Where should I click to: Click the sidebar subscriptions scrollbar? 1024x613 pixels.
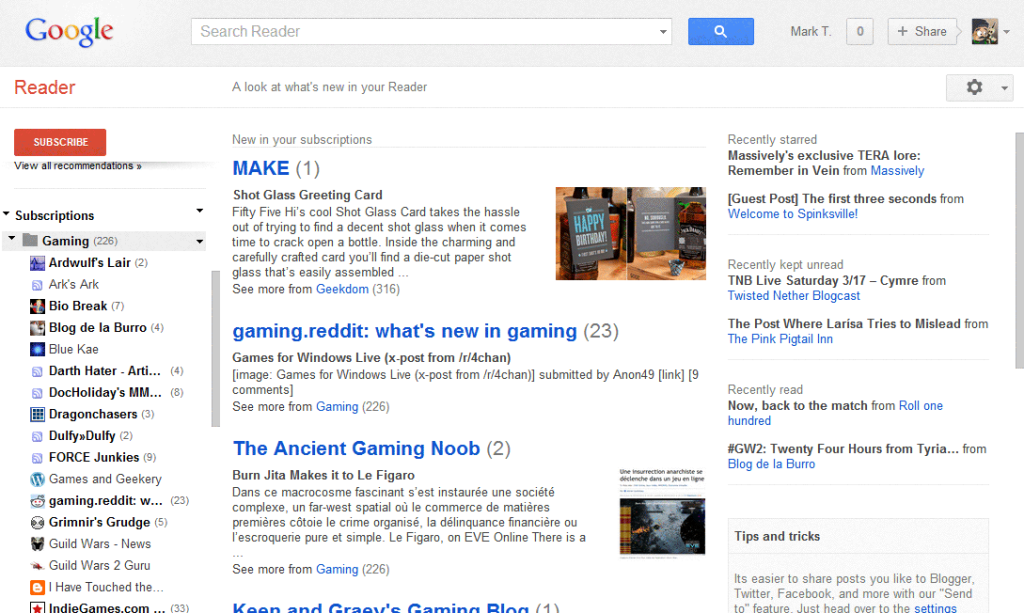pos(215,348)
